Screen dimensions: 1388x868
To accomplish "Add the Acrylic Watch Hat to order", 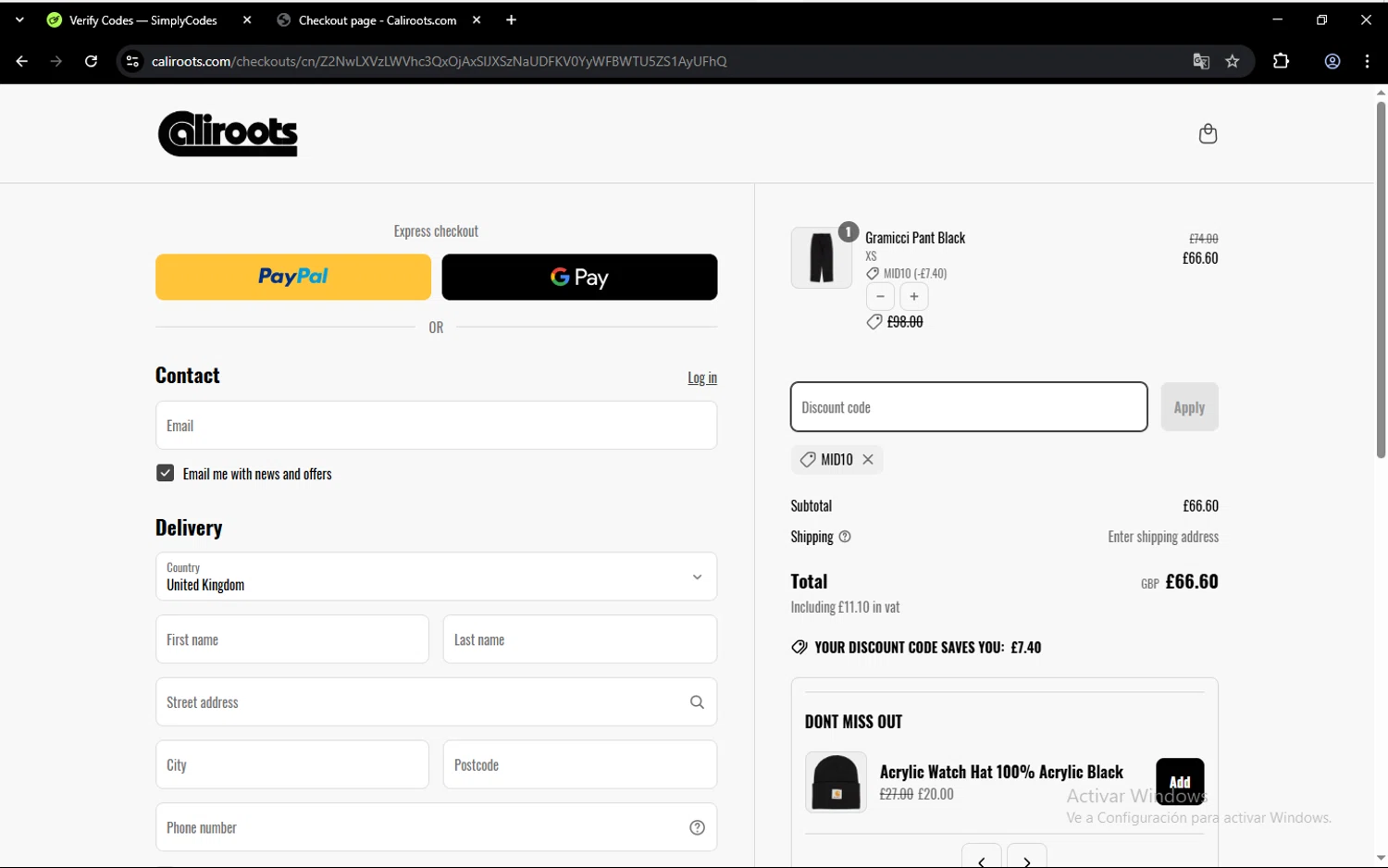I will tap(1180, 782).
